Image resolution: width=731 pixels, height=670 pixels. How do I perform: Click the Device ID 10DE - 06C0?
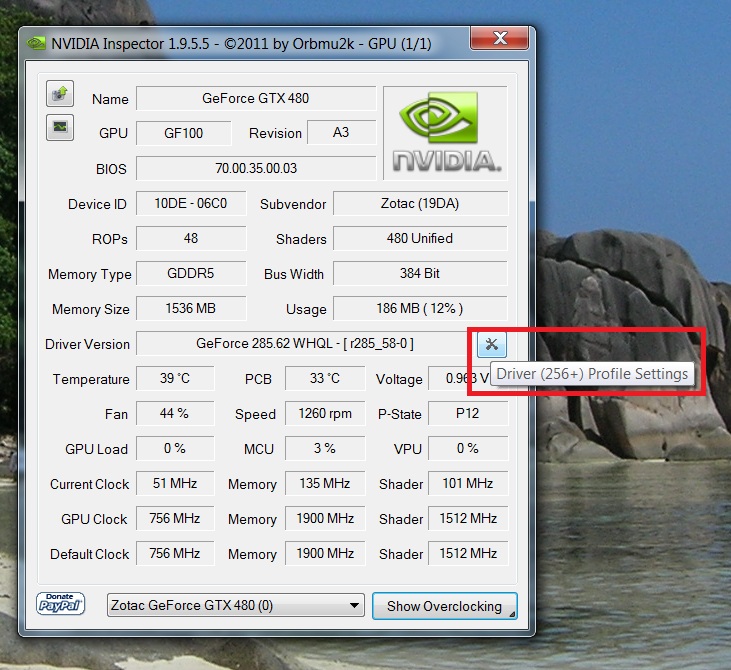click(191, 203)
